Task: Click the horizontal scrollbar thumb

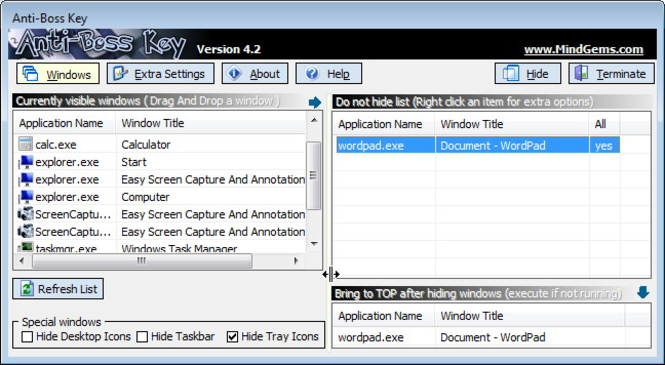Action: coord(142,261)
